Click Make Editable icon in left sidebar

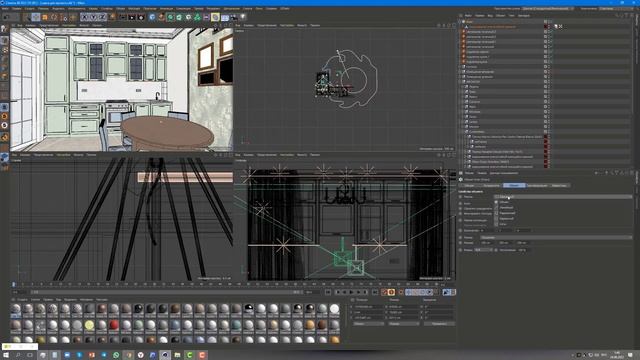click(4, 29)
